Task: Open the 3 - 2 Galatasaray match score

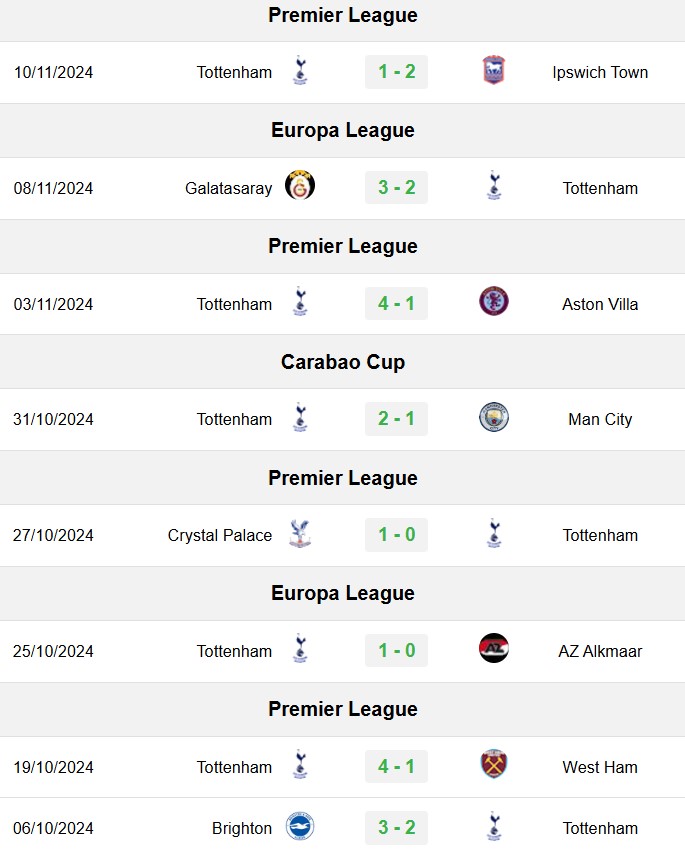Action: [396, 187]
